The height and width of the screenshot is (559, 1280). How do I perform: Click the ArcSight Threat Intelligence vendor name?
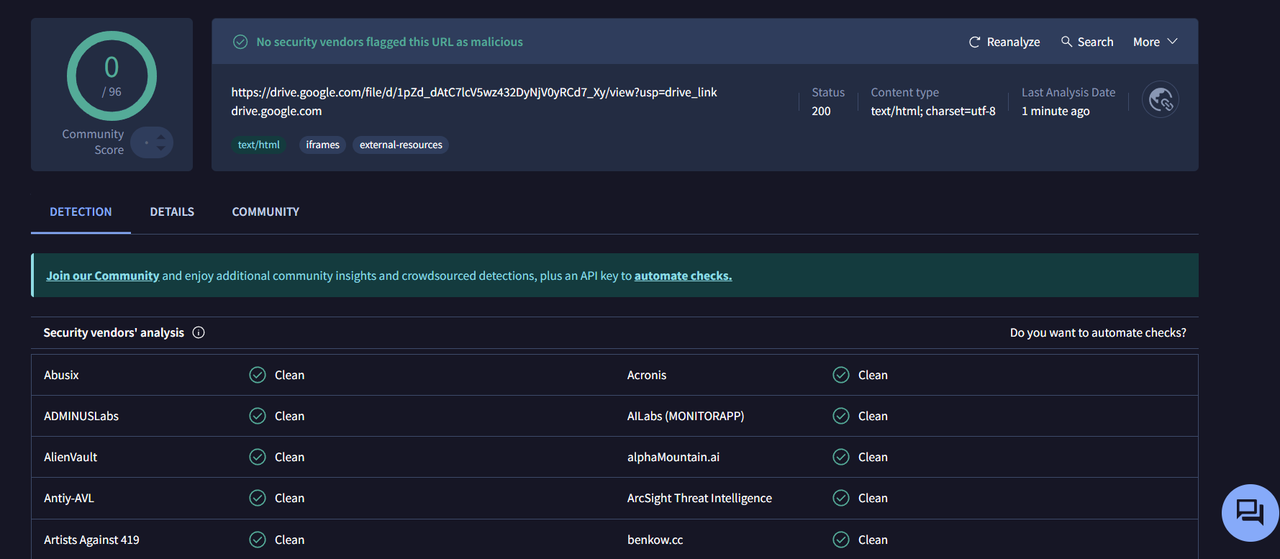pyautogui.click(x=700, y=498)
